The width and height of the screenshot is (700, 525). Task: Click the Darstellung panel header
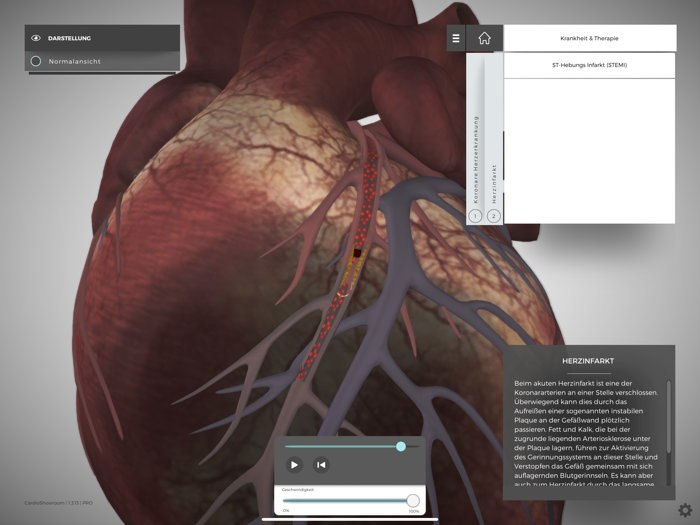(x=102, y=38)
